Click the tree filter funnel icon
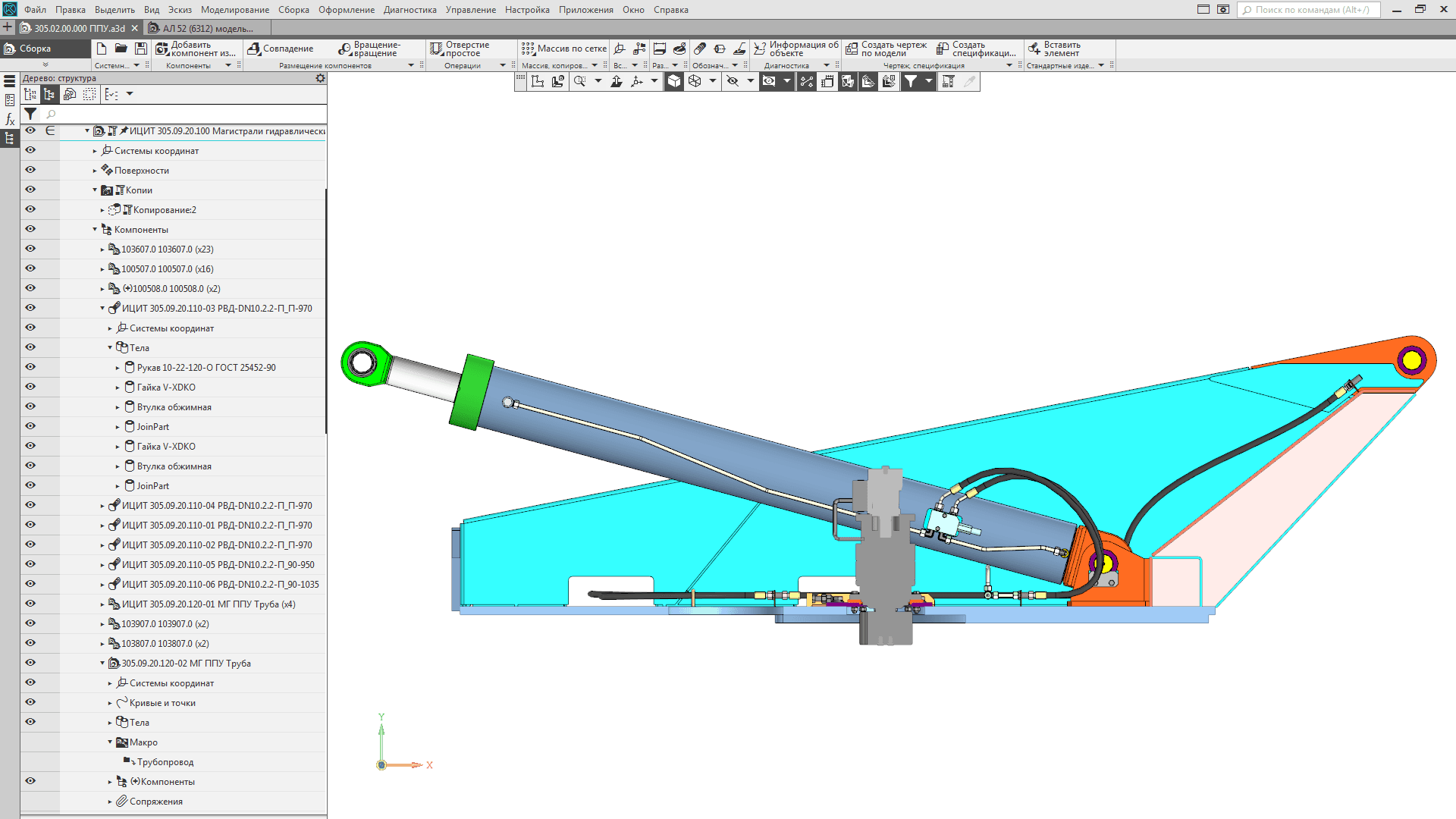The image size is (1456, 819). 30,114
